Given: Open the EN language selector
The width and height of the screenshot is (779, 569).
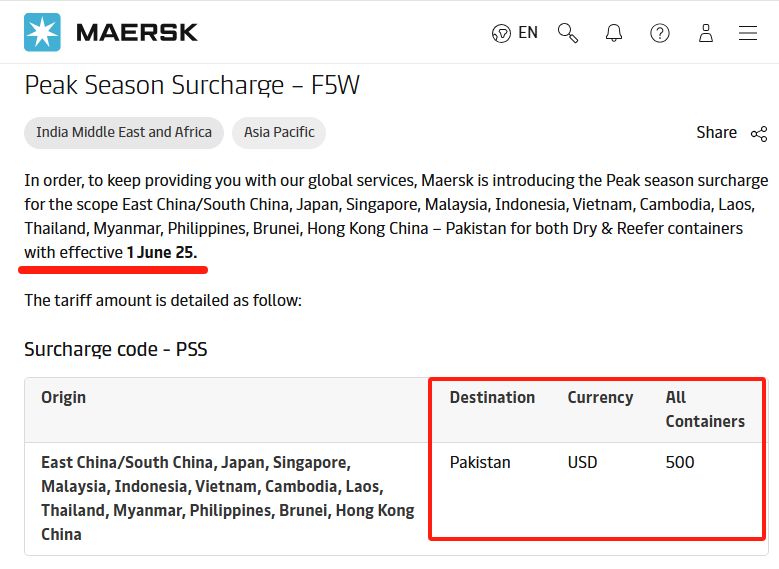Looking at the screenshot, I should point(528,33).
